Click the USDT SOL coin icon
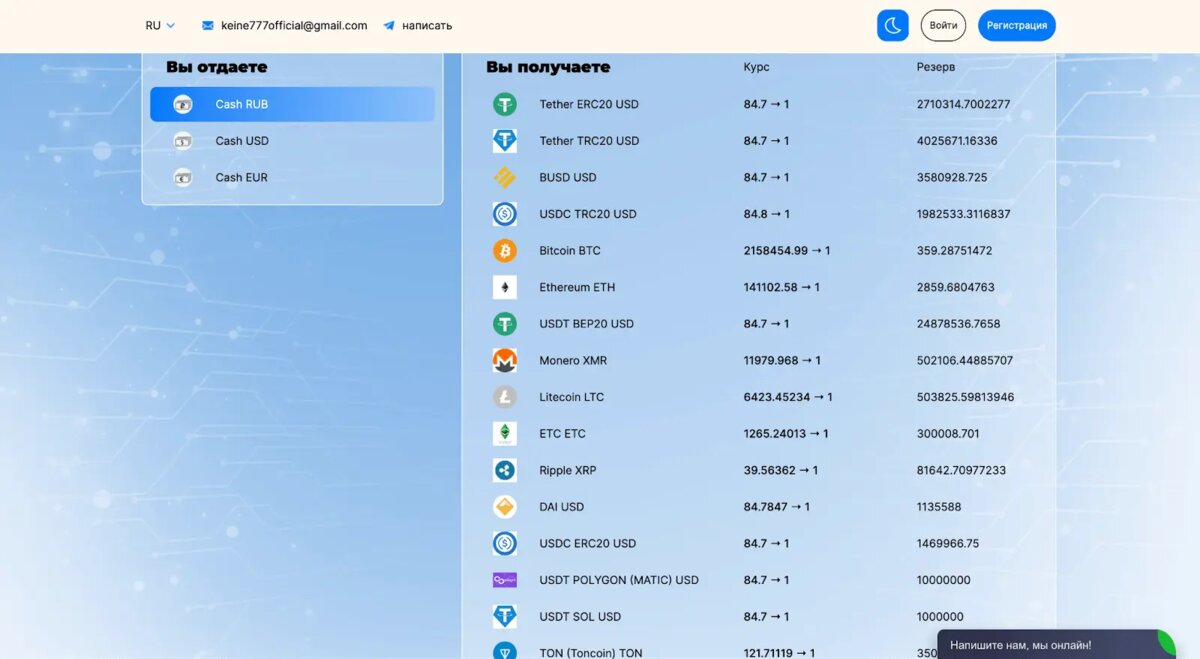Viewport: 1200px width, 659px height. coord(504,616)
